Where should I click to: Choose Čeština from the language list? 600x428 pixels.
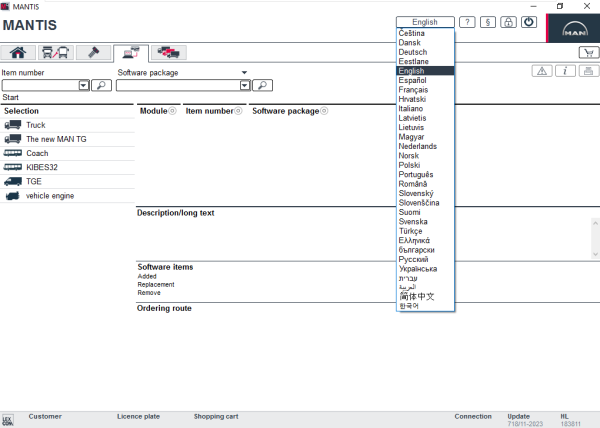(x=425, y=33)
